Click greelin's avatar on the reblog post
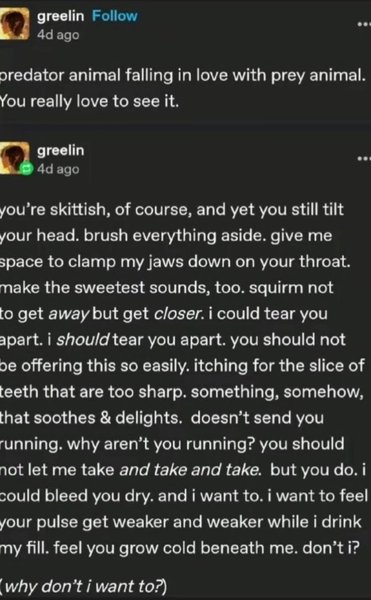371x600 pixels. 15,158
